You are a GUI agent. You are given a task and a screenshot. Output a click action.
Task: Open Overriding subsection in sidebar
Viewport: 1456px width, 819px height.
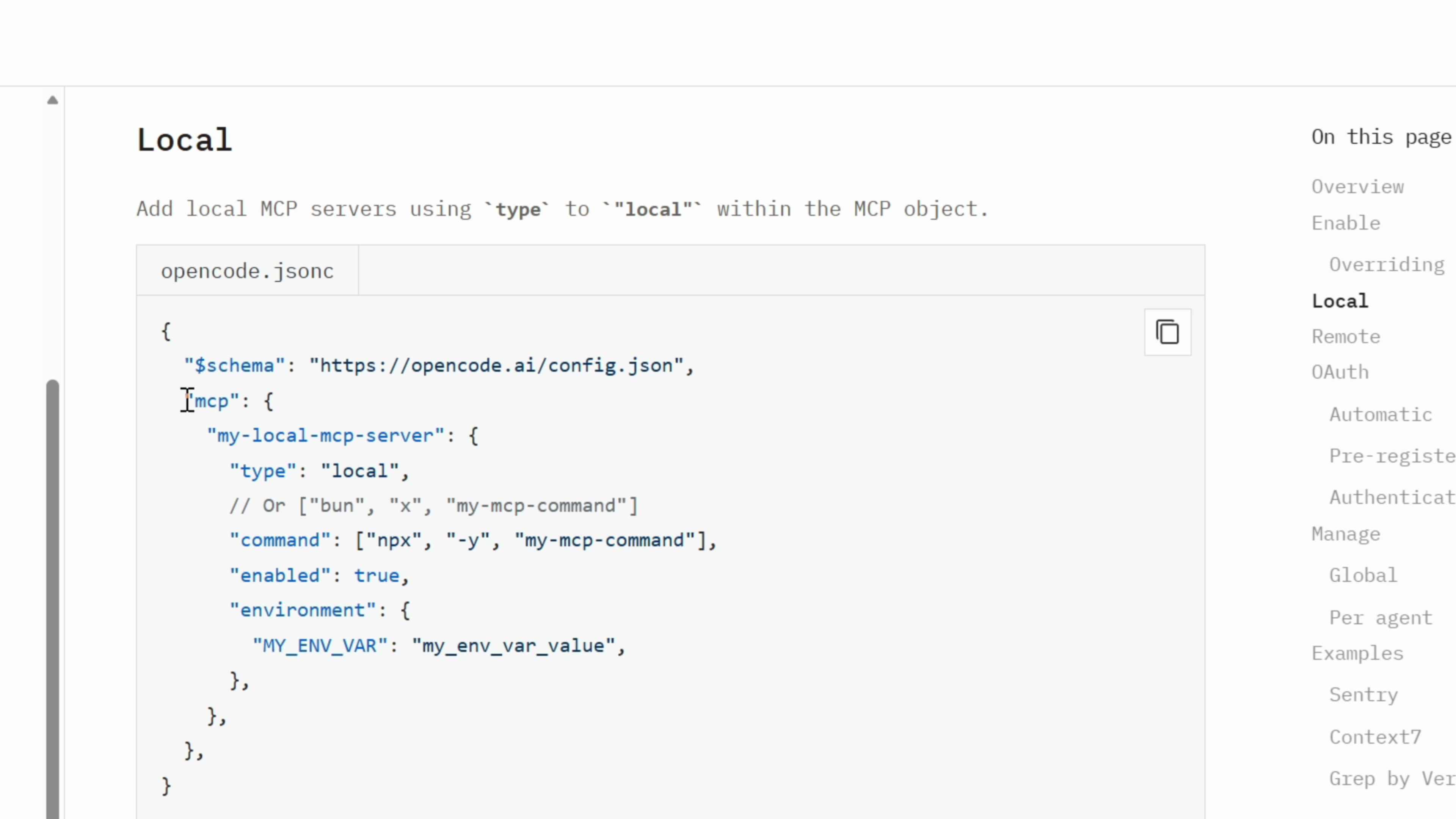[1386, 265]
